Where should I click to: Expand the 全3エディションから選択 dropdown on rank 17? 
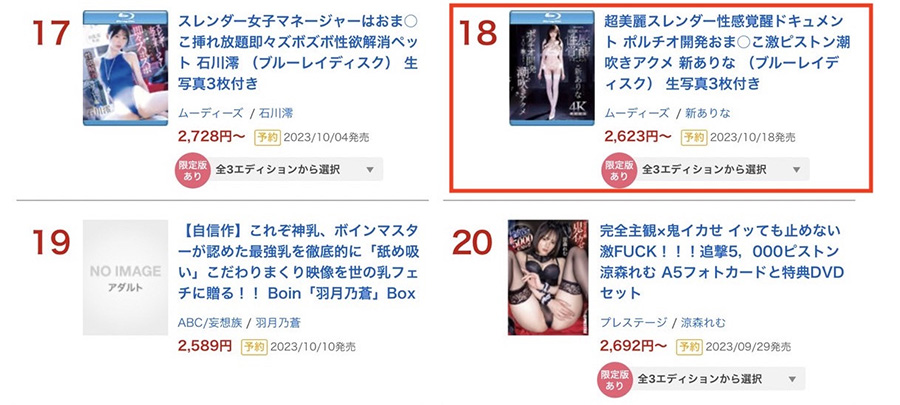[x=296, y=170]
